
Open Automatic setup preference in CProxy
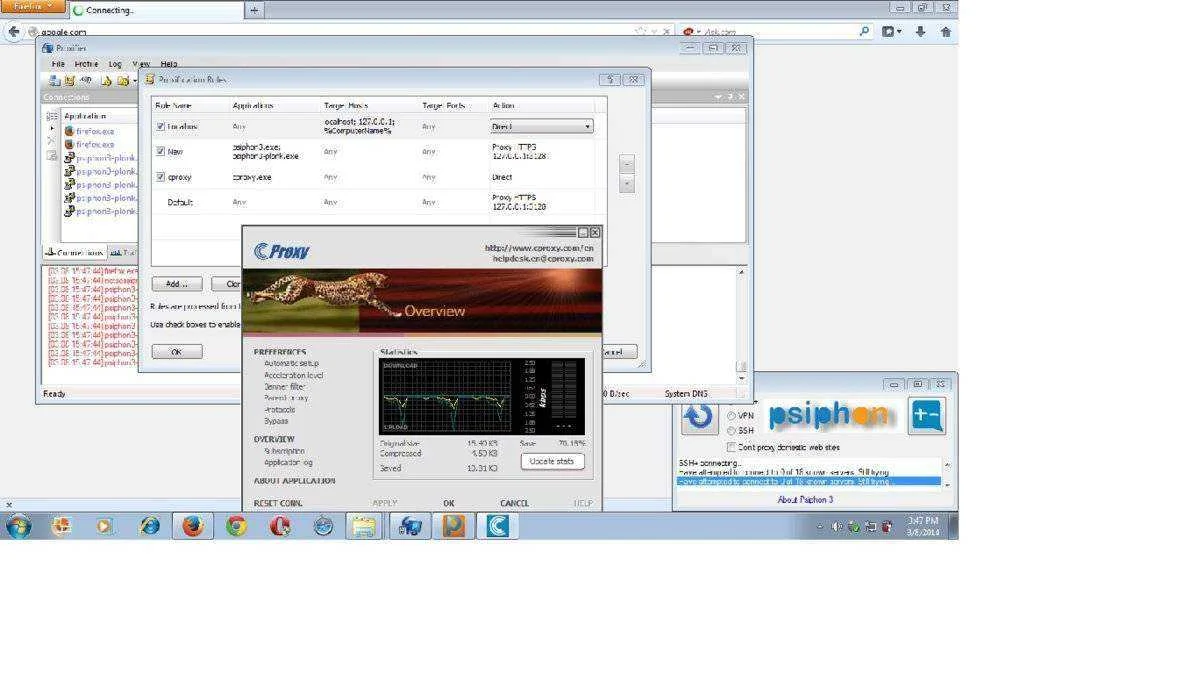[291, 364]
